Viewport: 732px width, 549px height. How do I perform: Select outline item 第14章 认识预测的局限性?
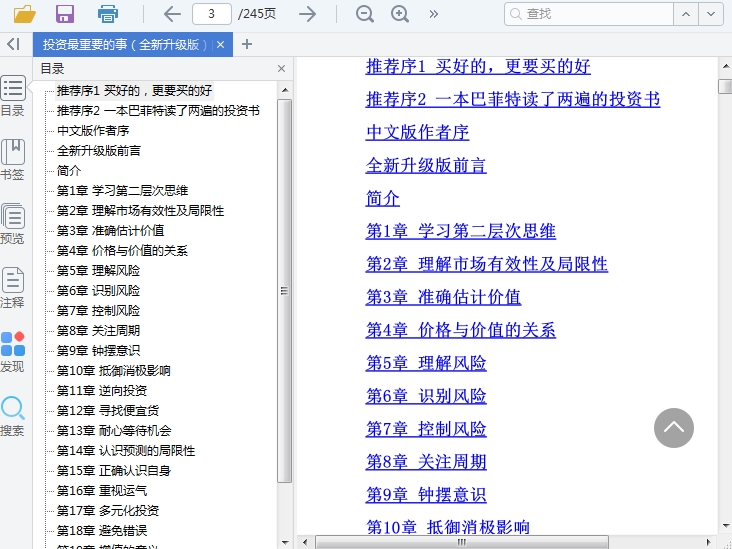tap(126, 450)
